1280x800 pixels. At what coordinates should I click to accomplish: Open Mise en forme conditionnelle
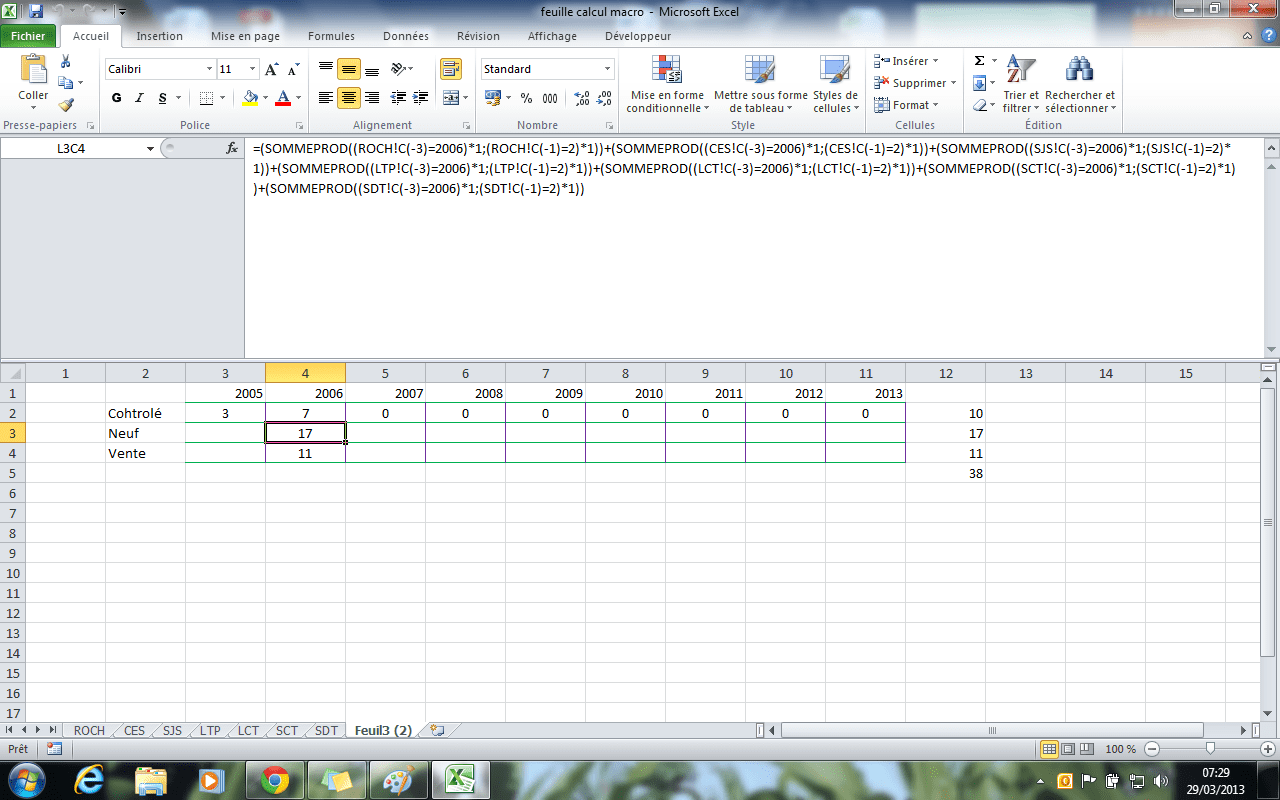pos(666,85)
